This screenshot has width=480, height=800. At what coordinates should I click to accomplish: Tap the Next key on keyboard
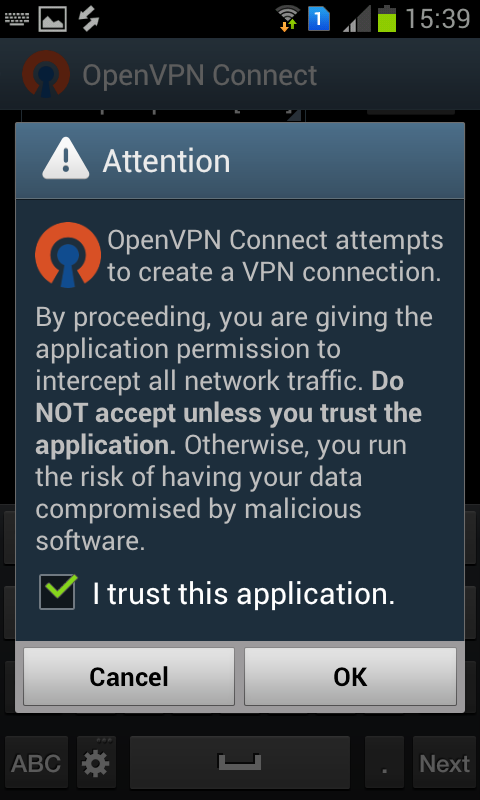tap(444, 762)
